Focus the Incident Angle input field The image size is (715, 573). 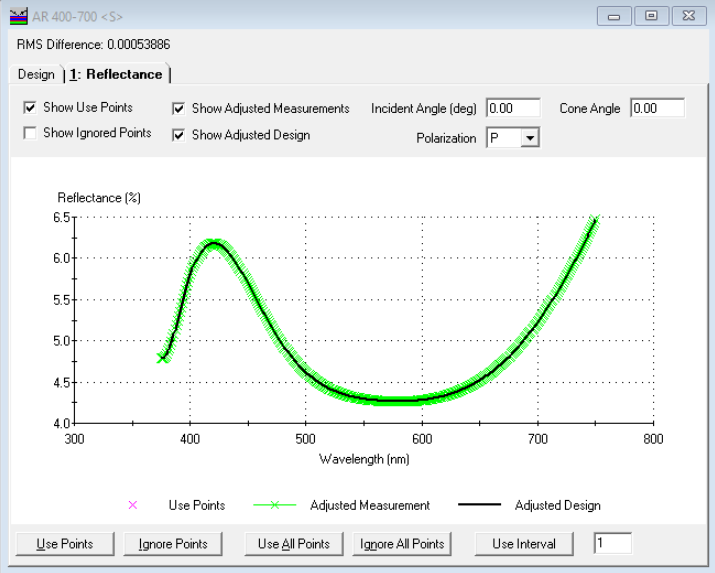click(512, 109)
